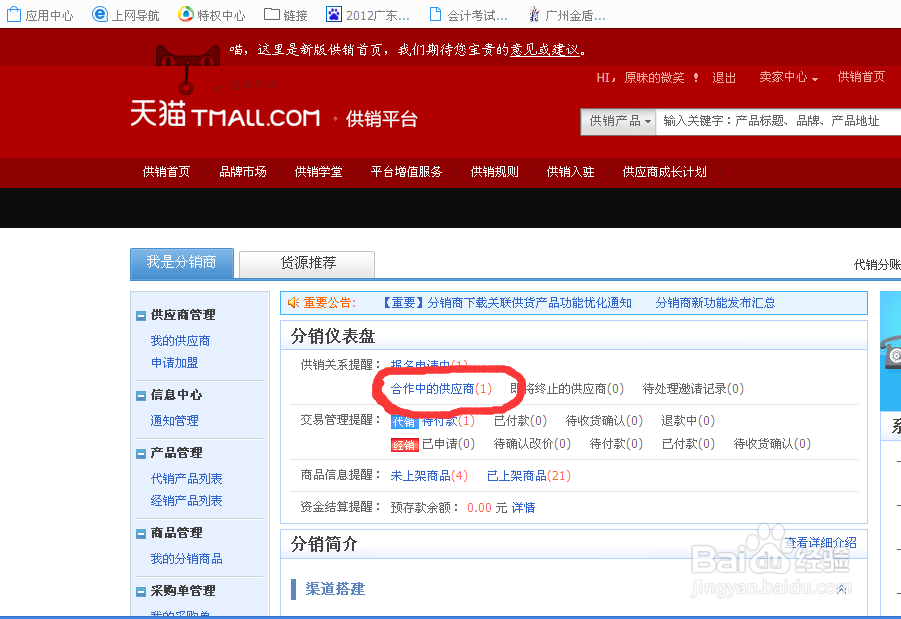Open the 供销规则 nav item
Viewport: 901px width, 619px height.
(494, 172)
